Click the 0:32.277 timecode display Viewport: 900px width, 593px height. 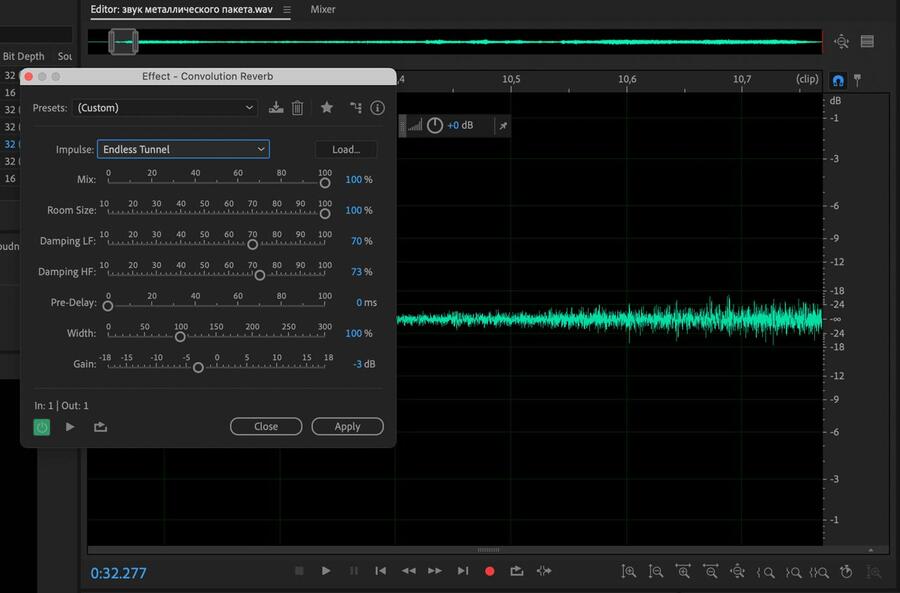(x=119, y=573)
